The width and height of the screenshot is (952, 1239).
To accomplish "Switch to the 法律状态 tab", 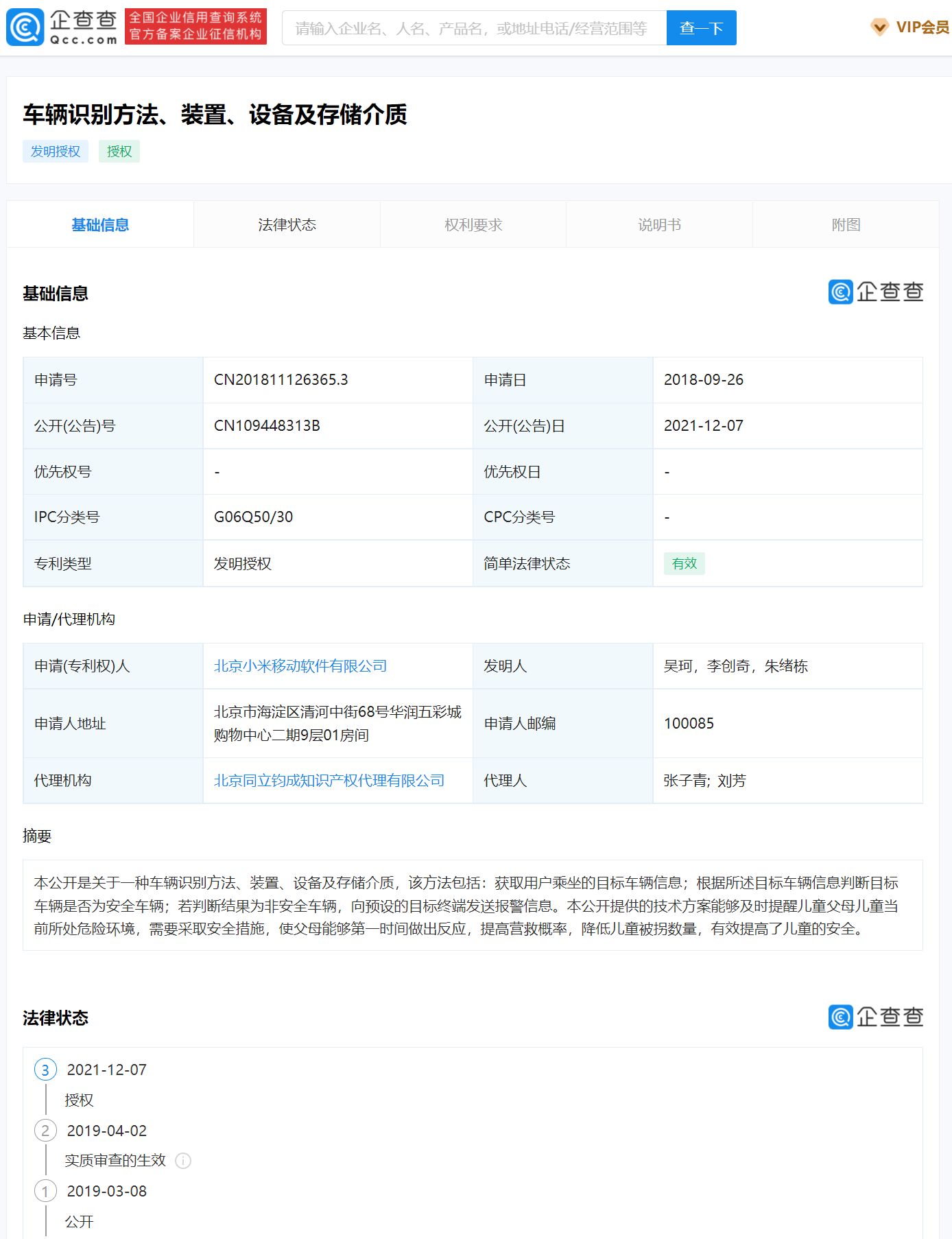I will (x=287, y=224).
